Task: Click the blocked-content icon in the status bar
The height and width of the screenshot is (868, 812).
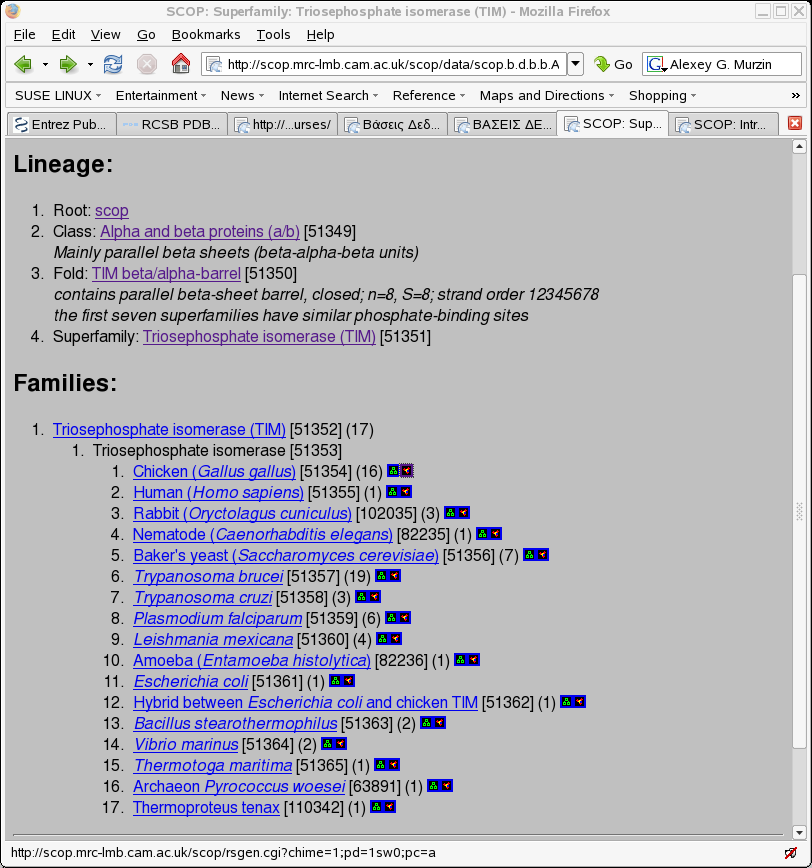Action: [x=791, y=853]
